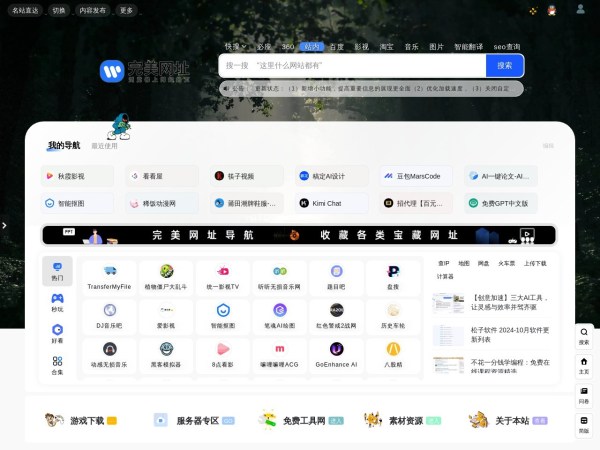Open the GoEnhance AI tile

(337, 355)
